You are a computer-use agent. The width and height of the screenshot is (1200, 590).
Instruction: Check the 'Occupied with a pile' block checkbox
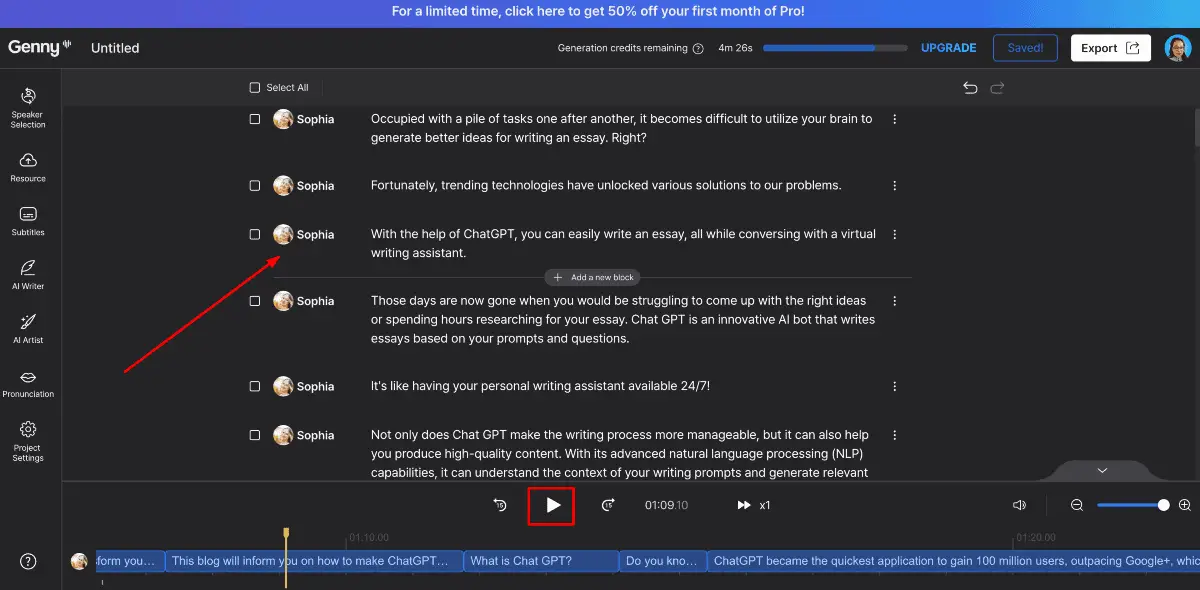(x=255, y=119)
